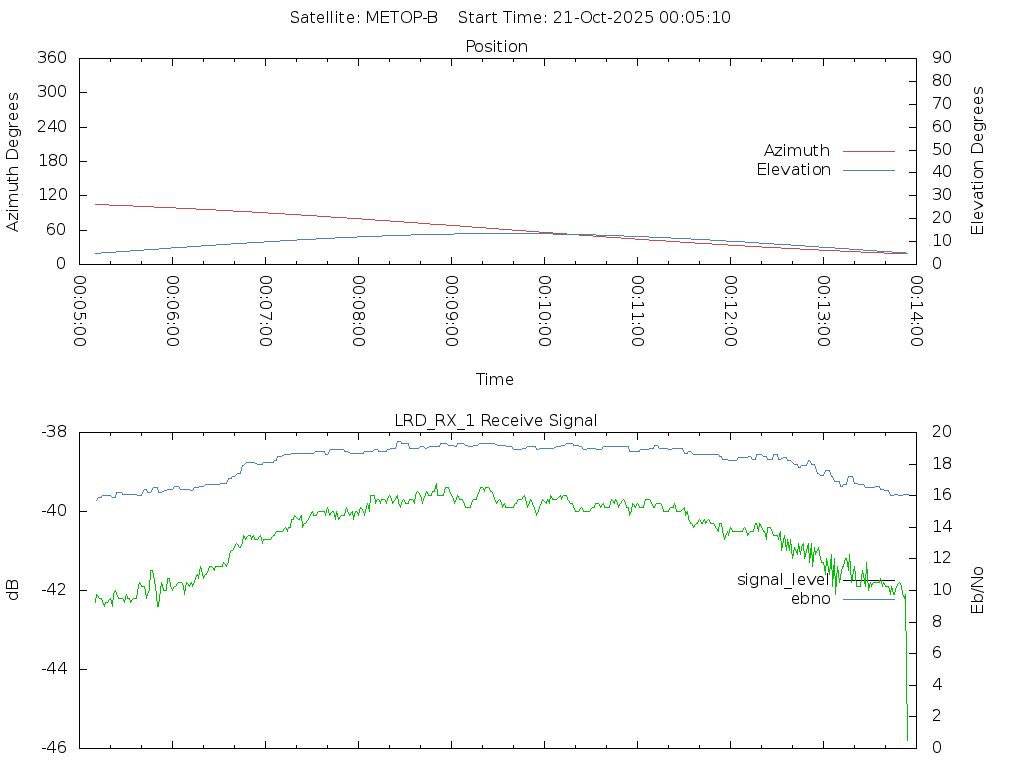This screenshot has height=768, width=1024.
Task: Select the 00:07:00 time axis label
Action: tap(265, 311)
